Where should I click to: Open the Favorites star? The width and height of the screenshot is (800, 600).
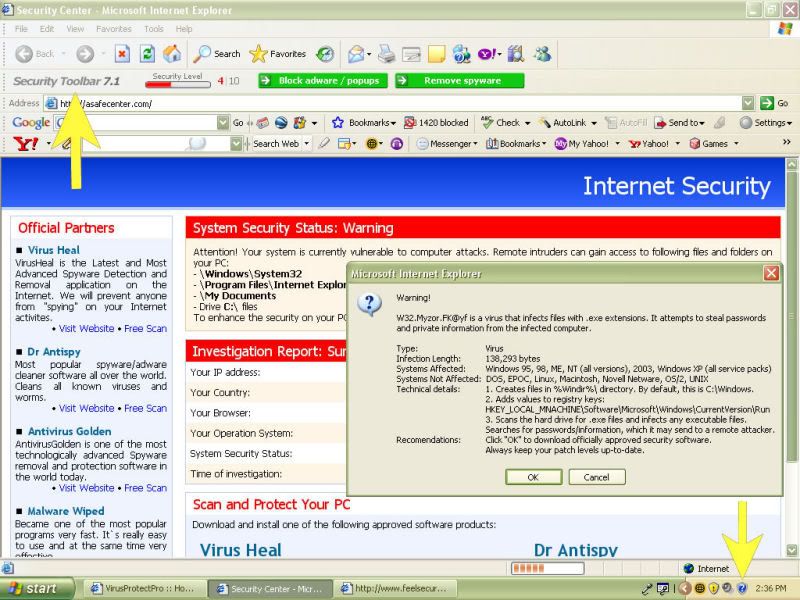278,54
